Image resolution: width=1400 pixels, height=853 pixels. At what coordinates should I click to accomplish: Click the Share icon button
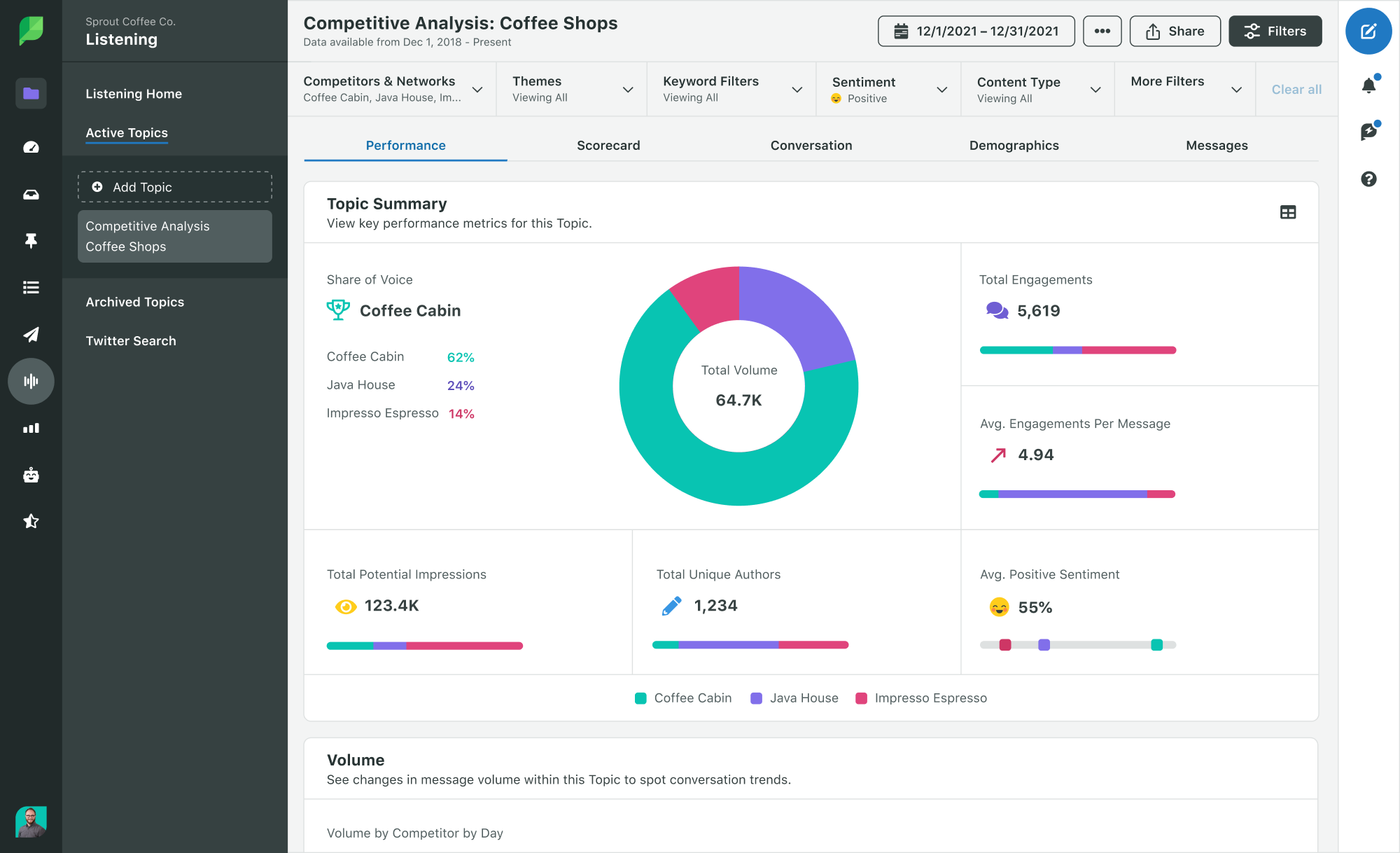click(x=1175, y=30)
